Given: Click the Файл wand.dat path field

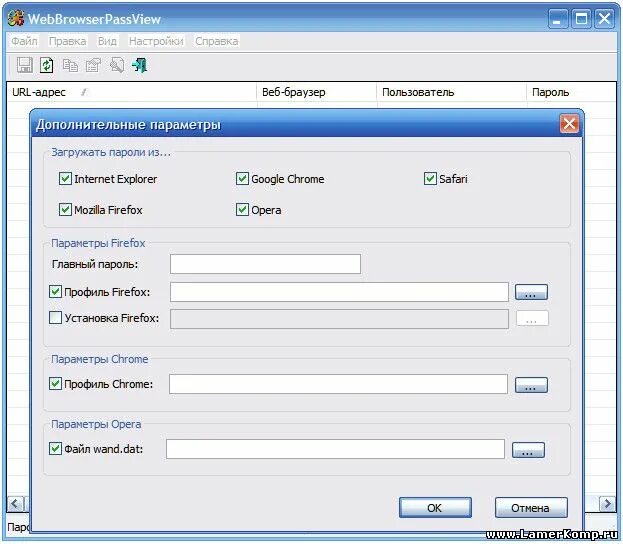Looking at the screenshot, I should point(335,449).
